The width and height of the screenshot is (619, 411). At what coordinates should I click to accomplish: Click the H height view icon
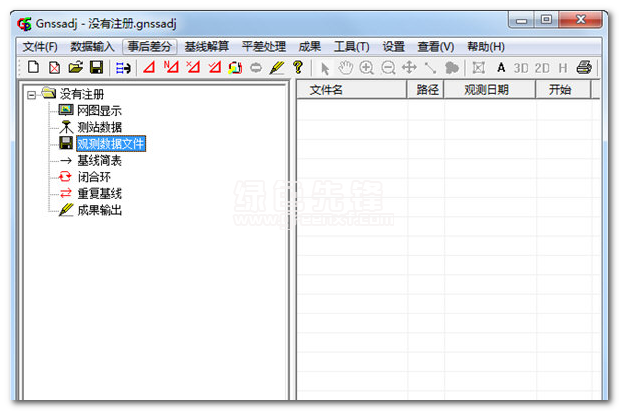click(x=563, y=68)
